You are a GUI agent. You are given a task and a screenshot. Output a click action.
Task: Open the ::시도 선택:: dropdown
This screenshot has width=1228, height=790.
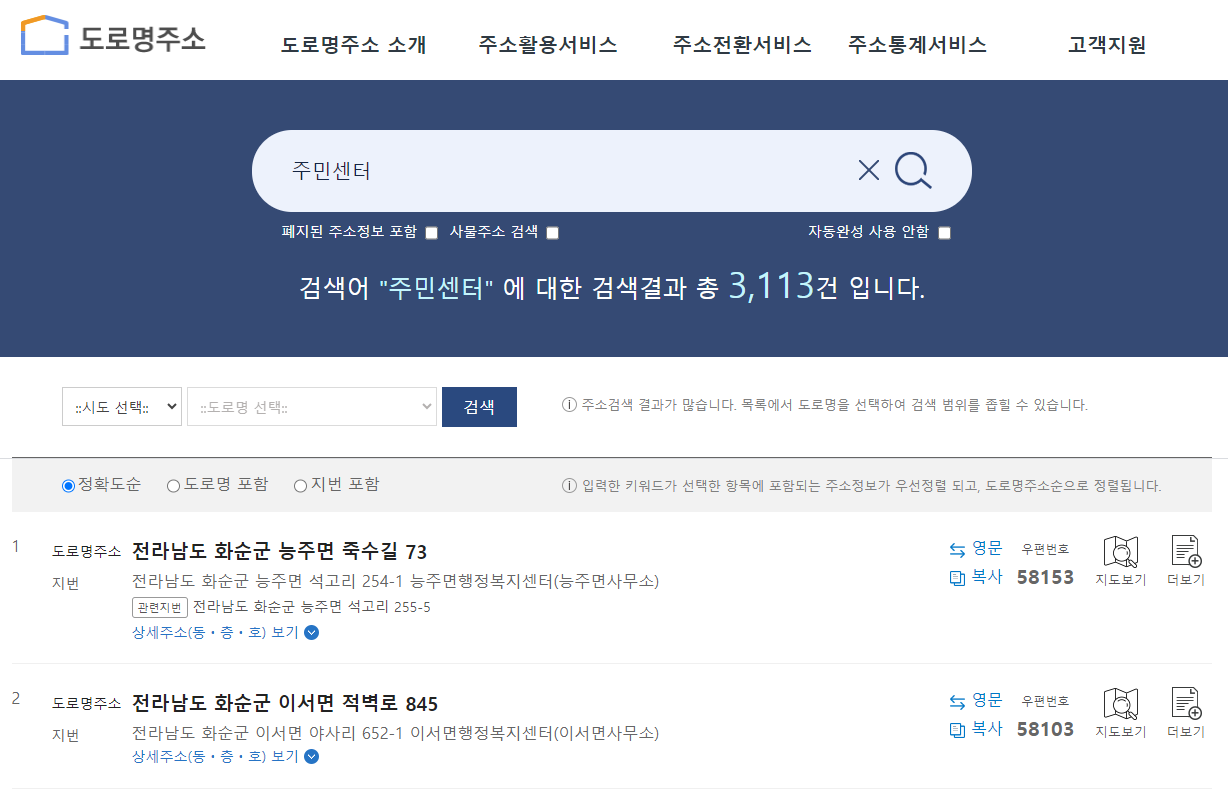coord(121,406)
